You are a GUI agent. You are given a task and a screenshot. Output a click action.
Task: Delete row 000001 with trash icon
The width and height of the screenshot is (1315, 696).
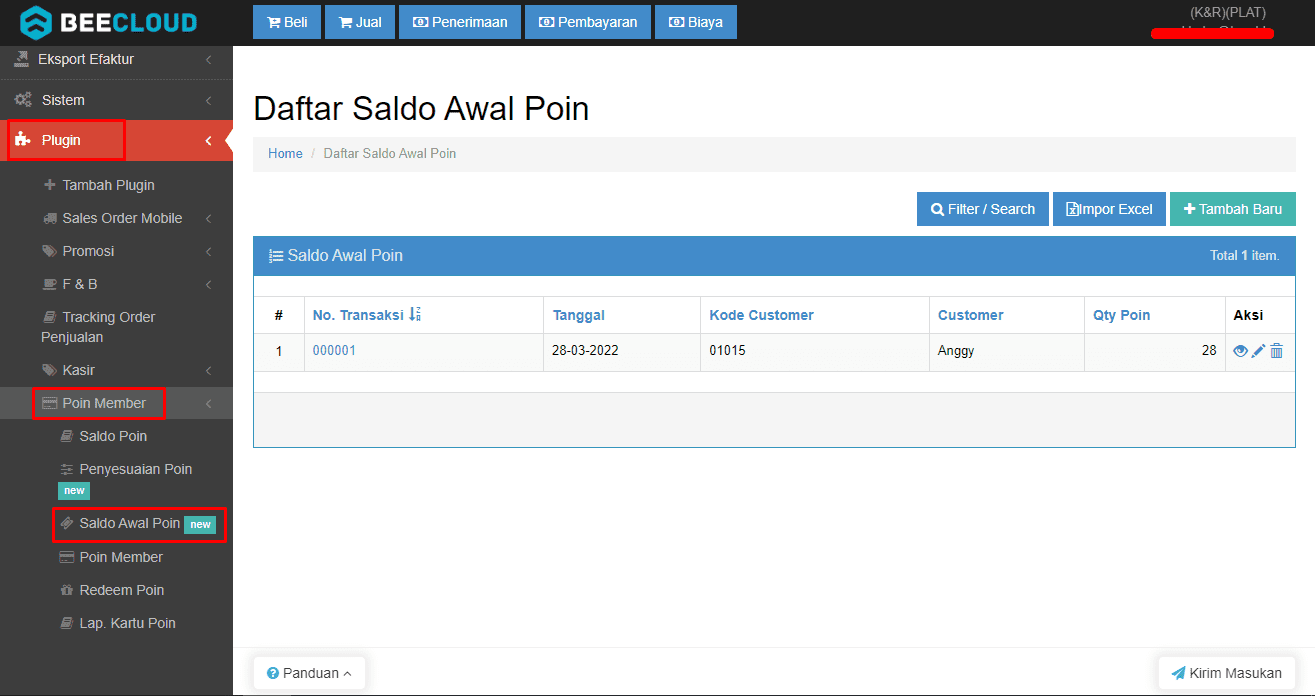[1277, 351]
